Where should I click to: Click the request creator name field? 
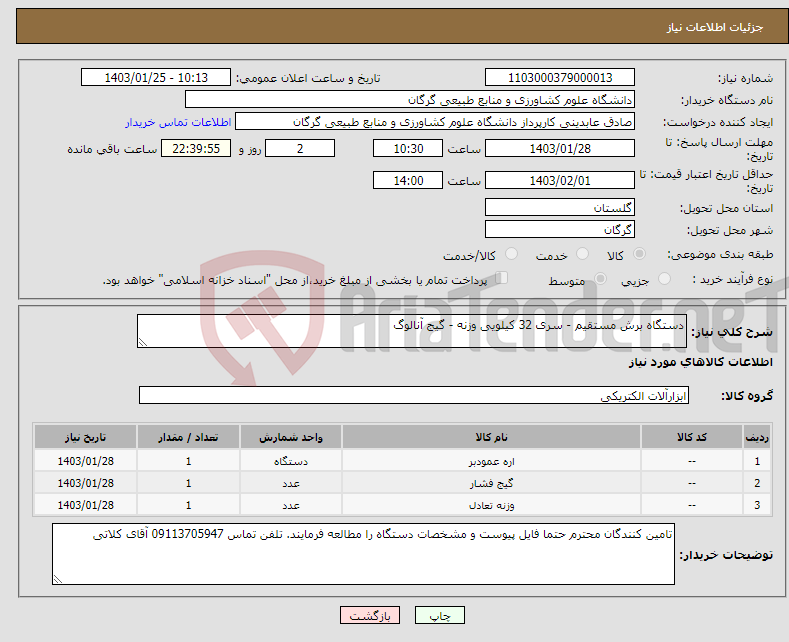[435, 122]
